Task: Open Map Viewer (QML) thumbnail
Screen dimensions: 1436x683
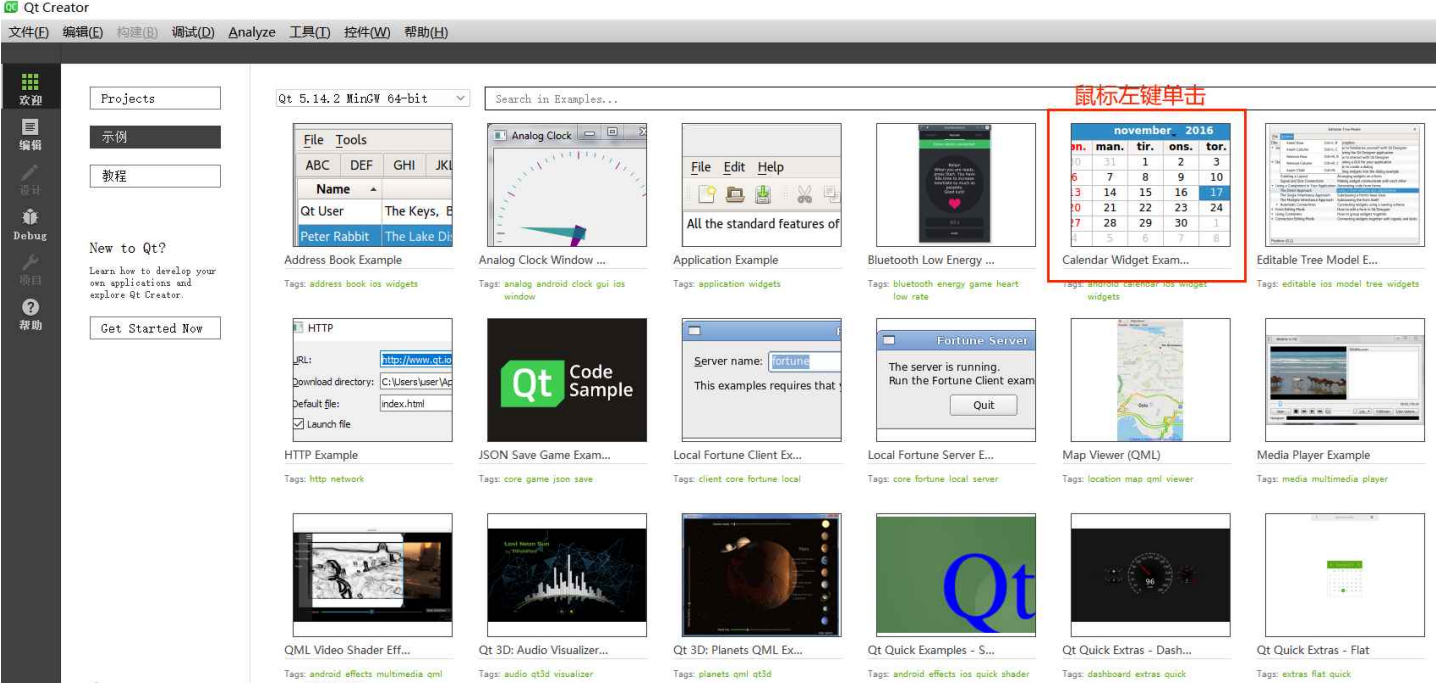Action: (x=1150, y=380)
